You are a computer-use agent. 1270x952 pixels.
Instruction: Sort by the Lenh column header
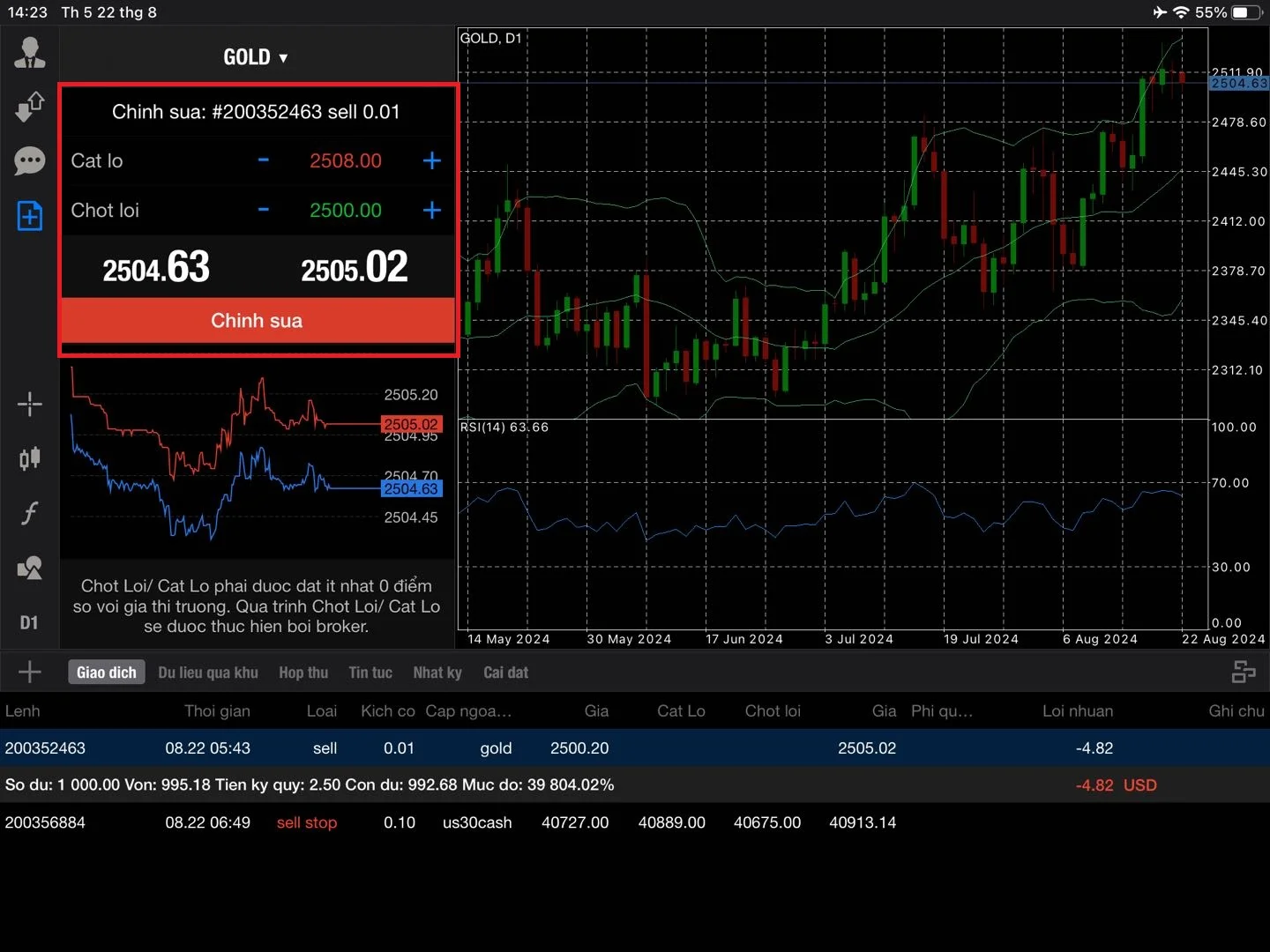pyautogui.click(x=23, y=710)
